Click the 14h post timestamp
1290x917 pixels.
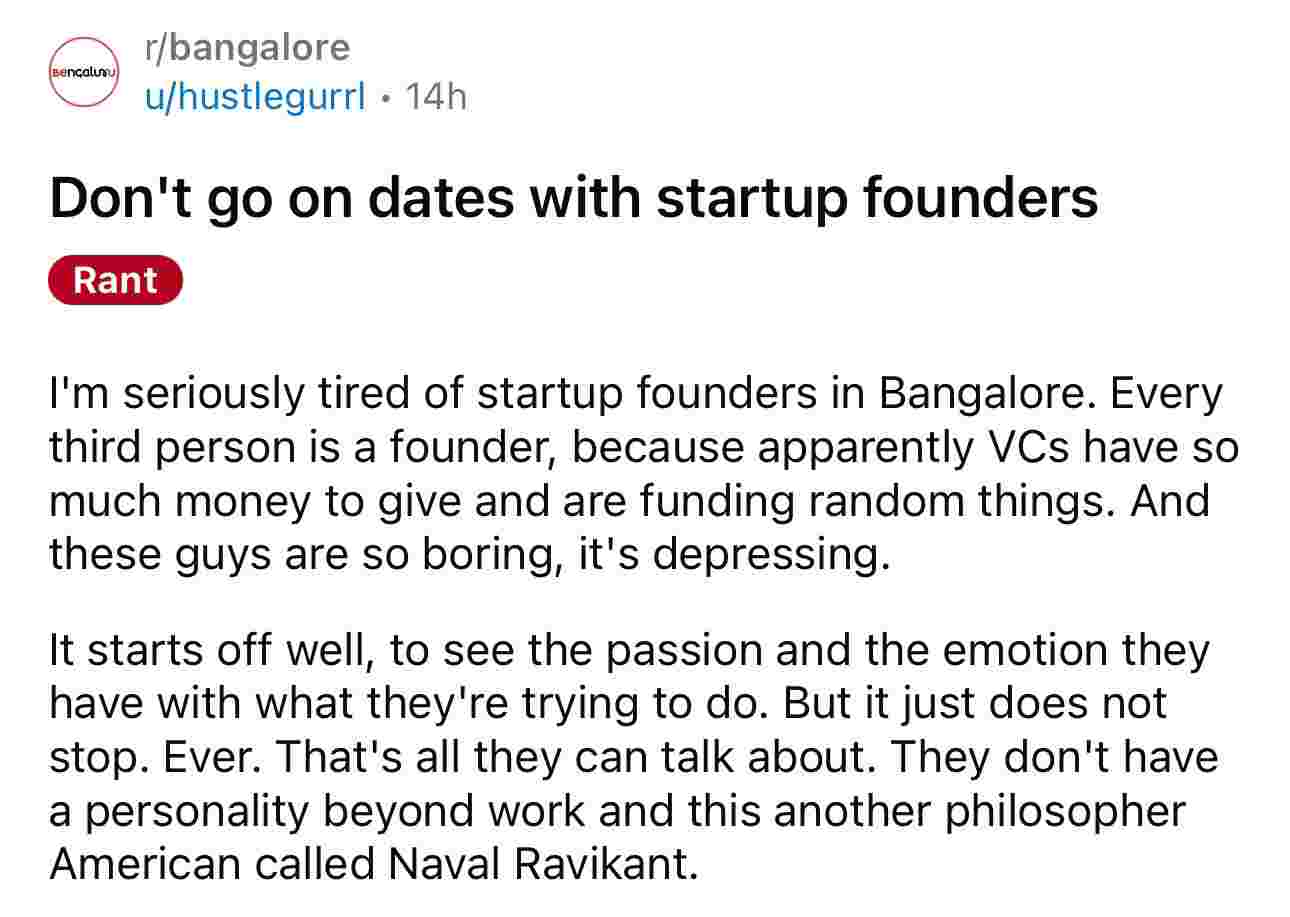(431, 96)
